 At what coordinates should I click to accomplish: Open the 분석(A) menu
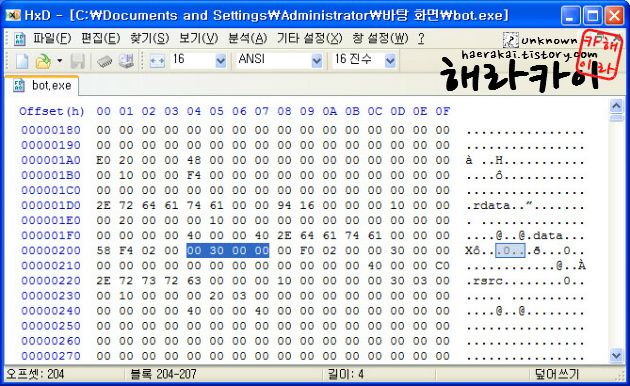point(248,39)
